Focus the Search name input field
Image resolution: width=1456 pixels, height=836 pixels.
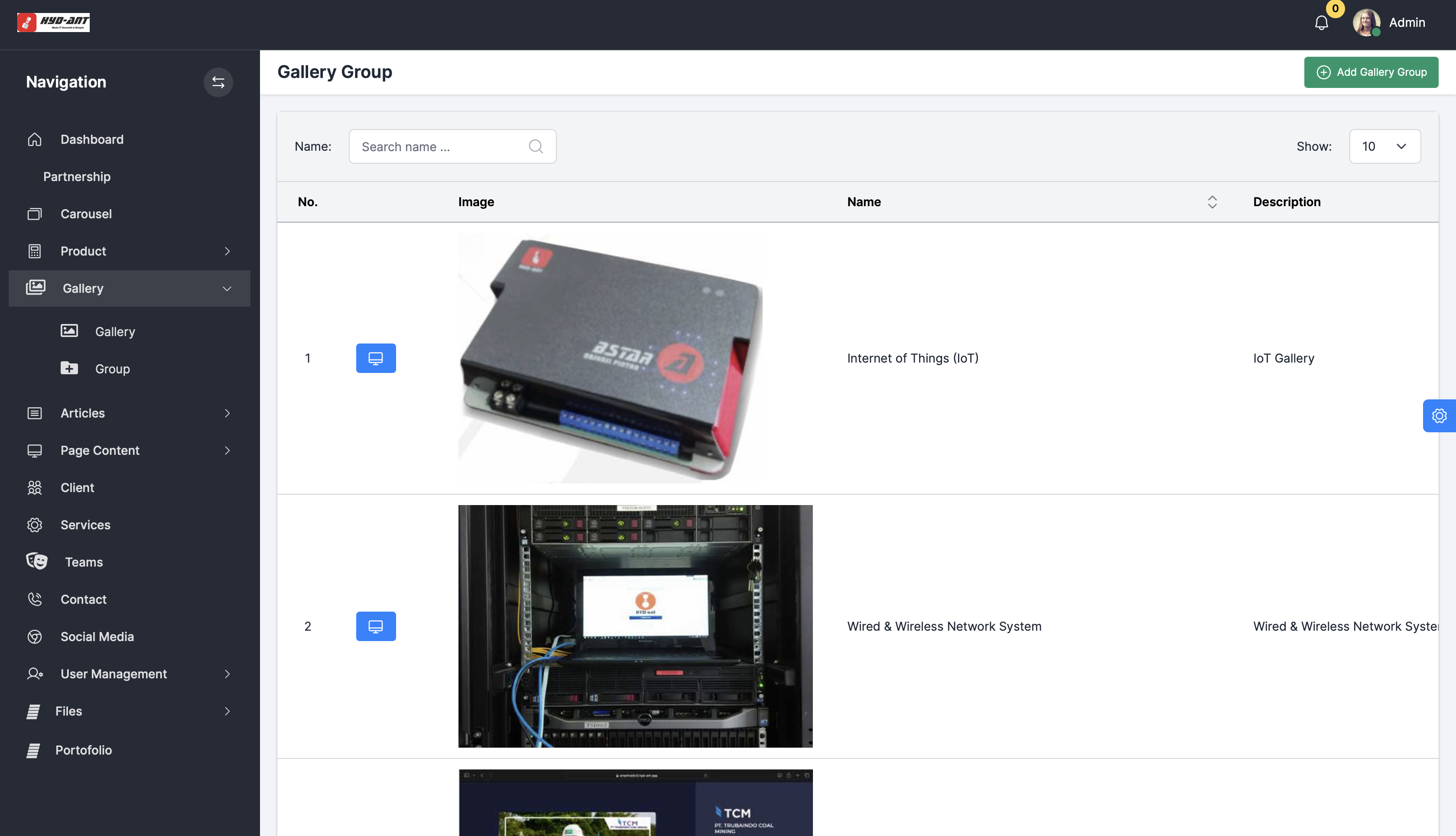tap(452, 146)
